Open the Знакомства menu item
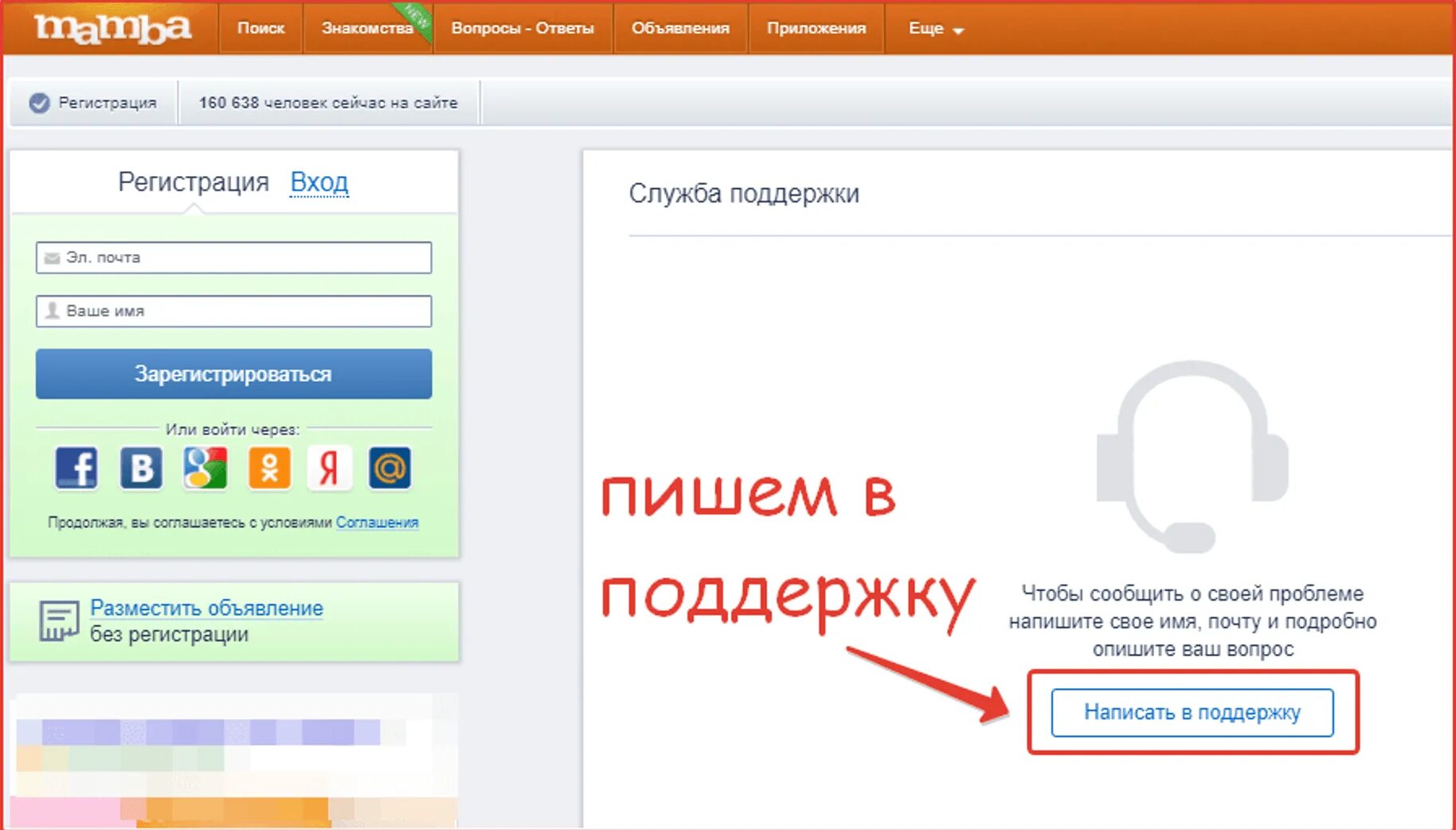This screenshot has width=1456, height=830. click(367, 28)
